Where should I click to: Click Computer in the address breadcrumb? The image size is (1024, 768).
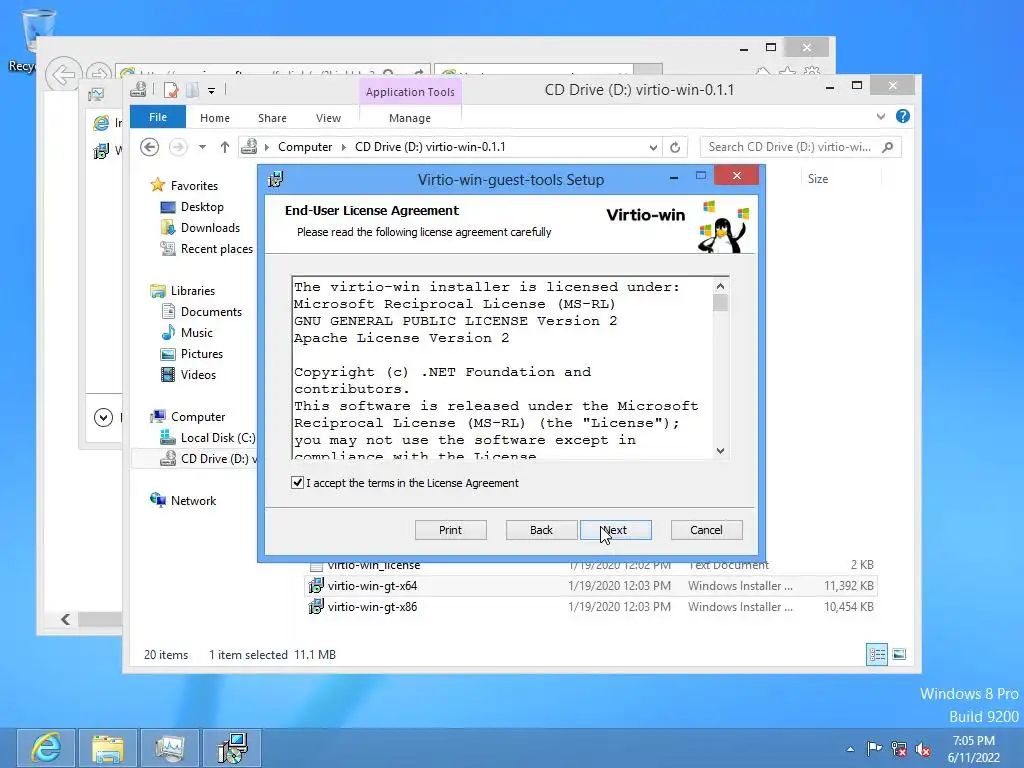[305, 147]
